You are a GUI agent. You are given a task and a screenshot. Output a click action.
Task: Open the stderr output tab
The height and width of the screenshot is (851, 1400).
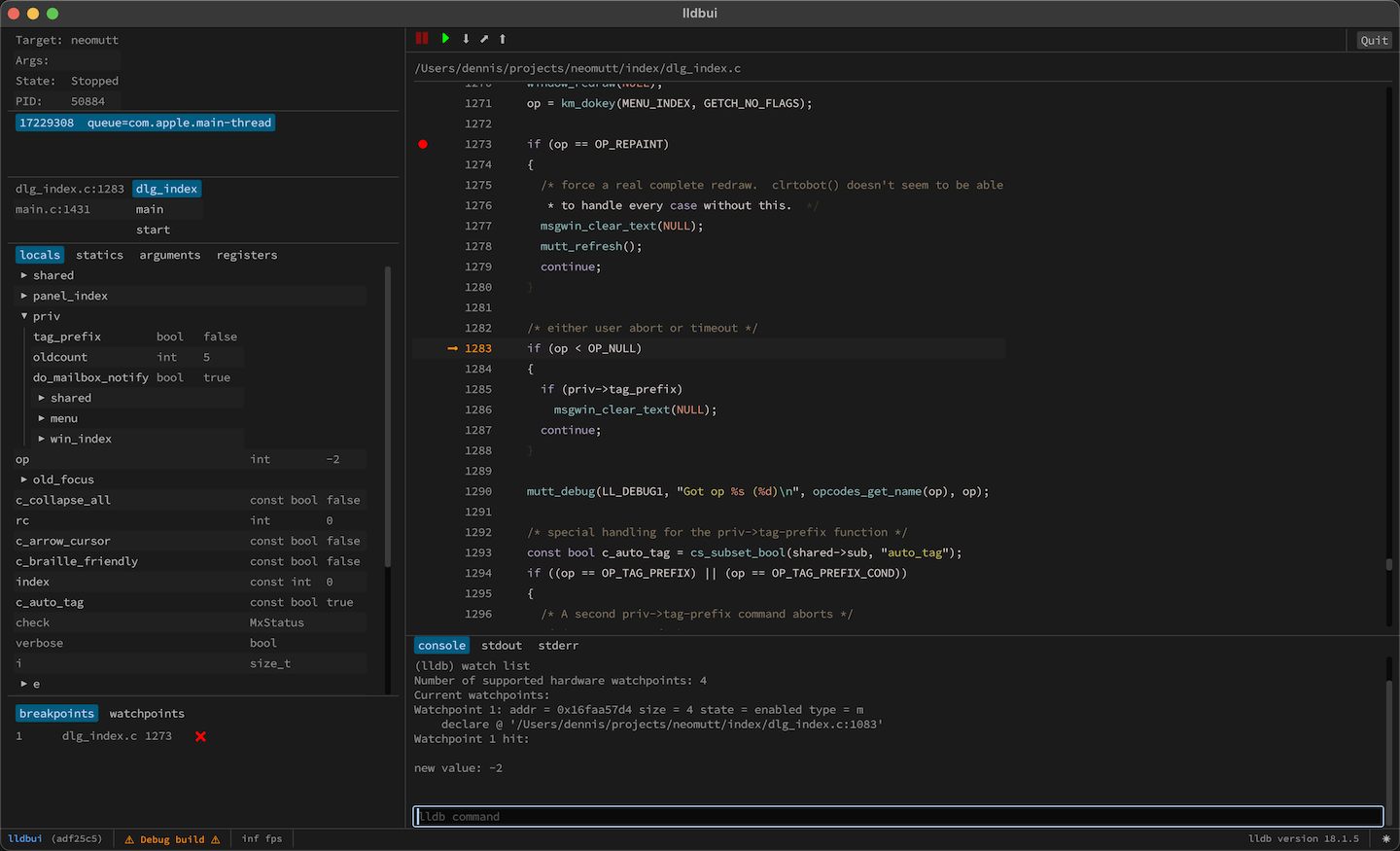click(558, 646)
